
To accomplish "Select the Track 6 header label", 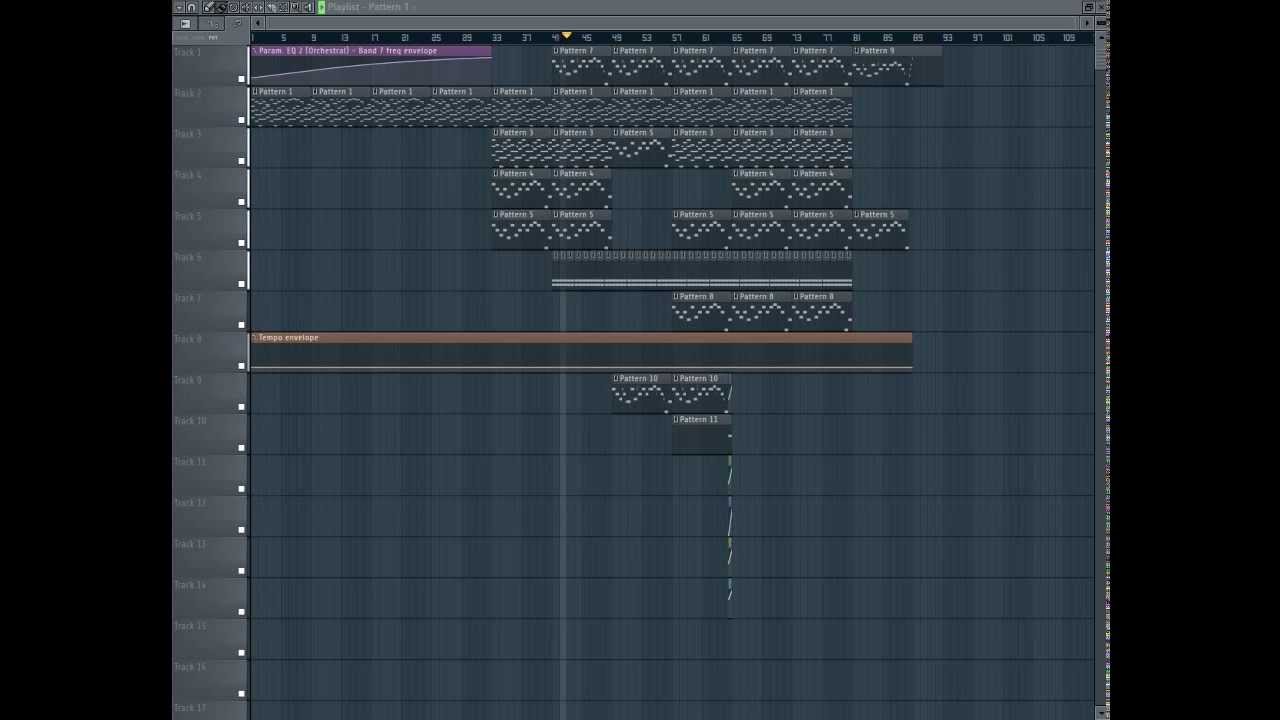I will [187, 257].
